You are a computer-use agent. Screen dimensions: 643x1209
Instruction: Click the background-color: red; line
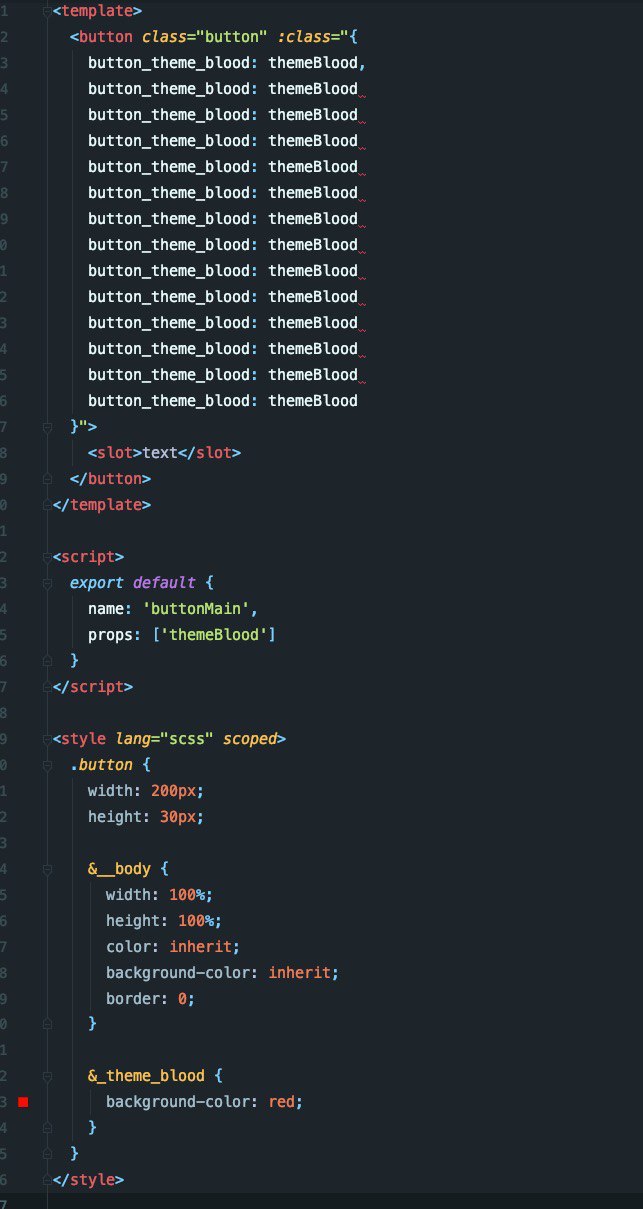click(204, 1103)
